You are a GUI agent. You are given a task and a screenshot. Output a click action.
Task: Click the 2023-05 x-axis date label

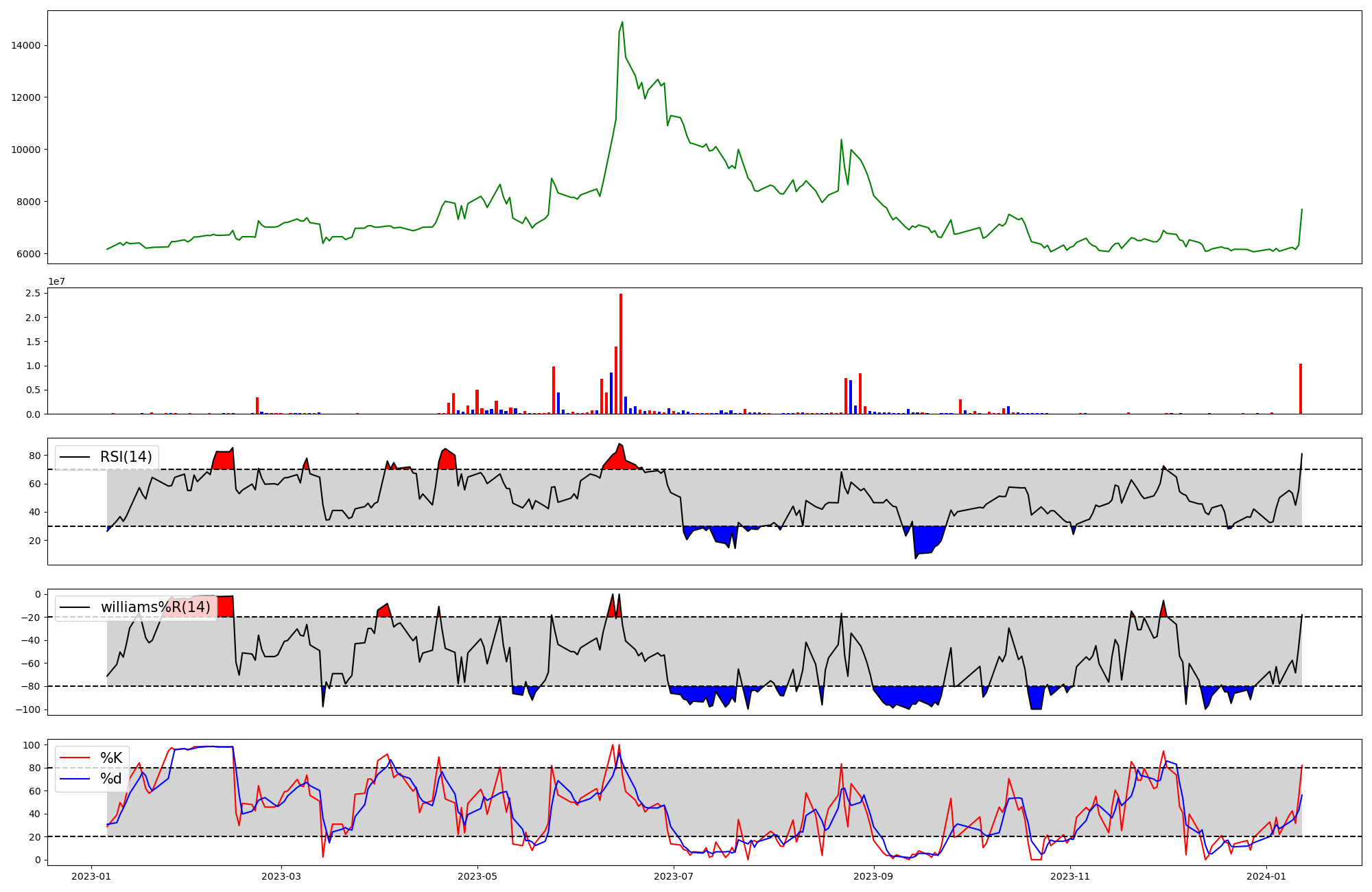(477, 876)
